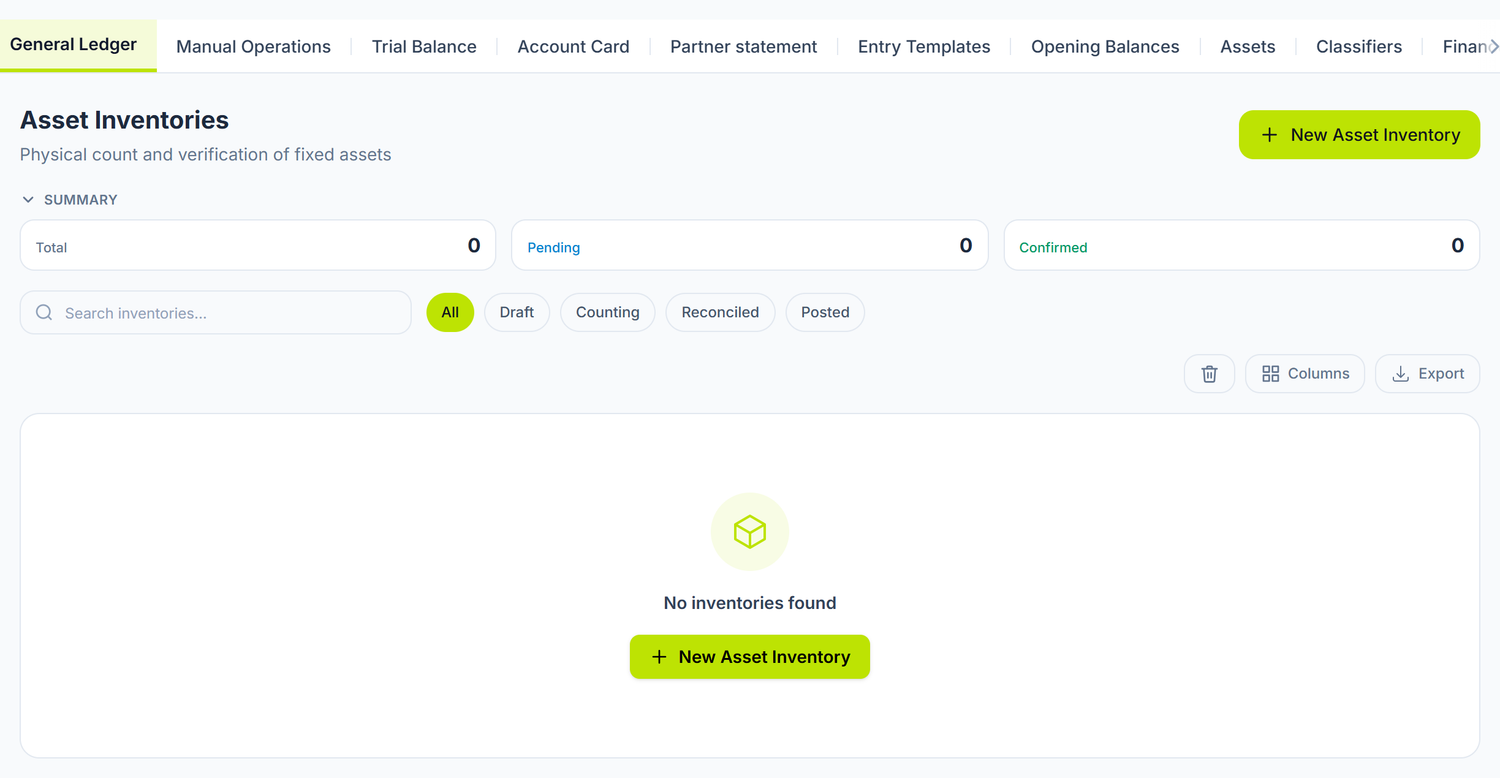Click the 'No inventories found' message
The image size is (1500, 778).
coord(750,603)
